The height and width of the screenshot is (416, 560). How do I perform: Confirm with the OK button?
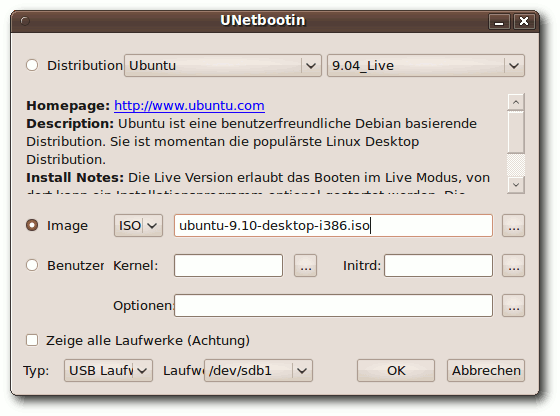tap(396, 371)
